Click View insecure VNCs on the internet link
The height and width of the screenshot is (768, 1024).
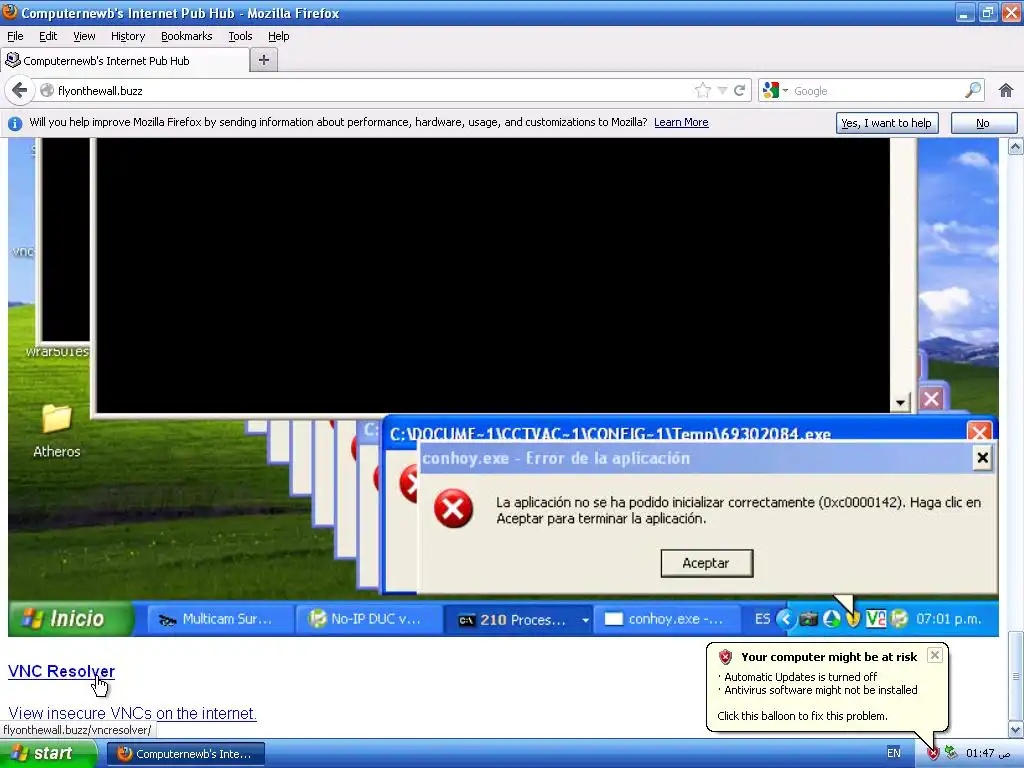132,713
